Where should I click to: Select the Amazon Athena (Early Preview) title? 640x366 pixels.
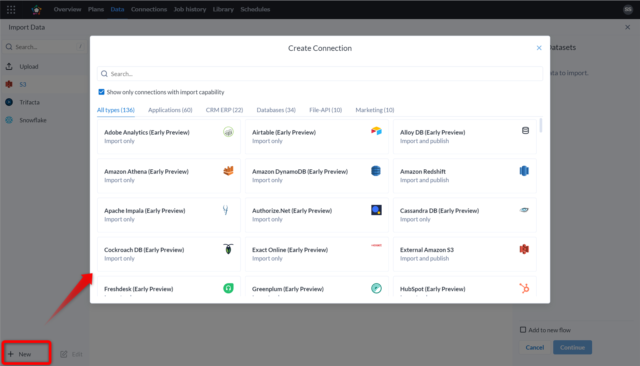(x=147, y=171)
